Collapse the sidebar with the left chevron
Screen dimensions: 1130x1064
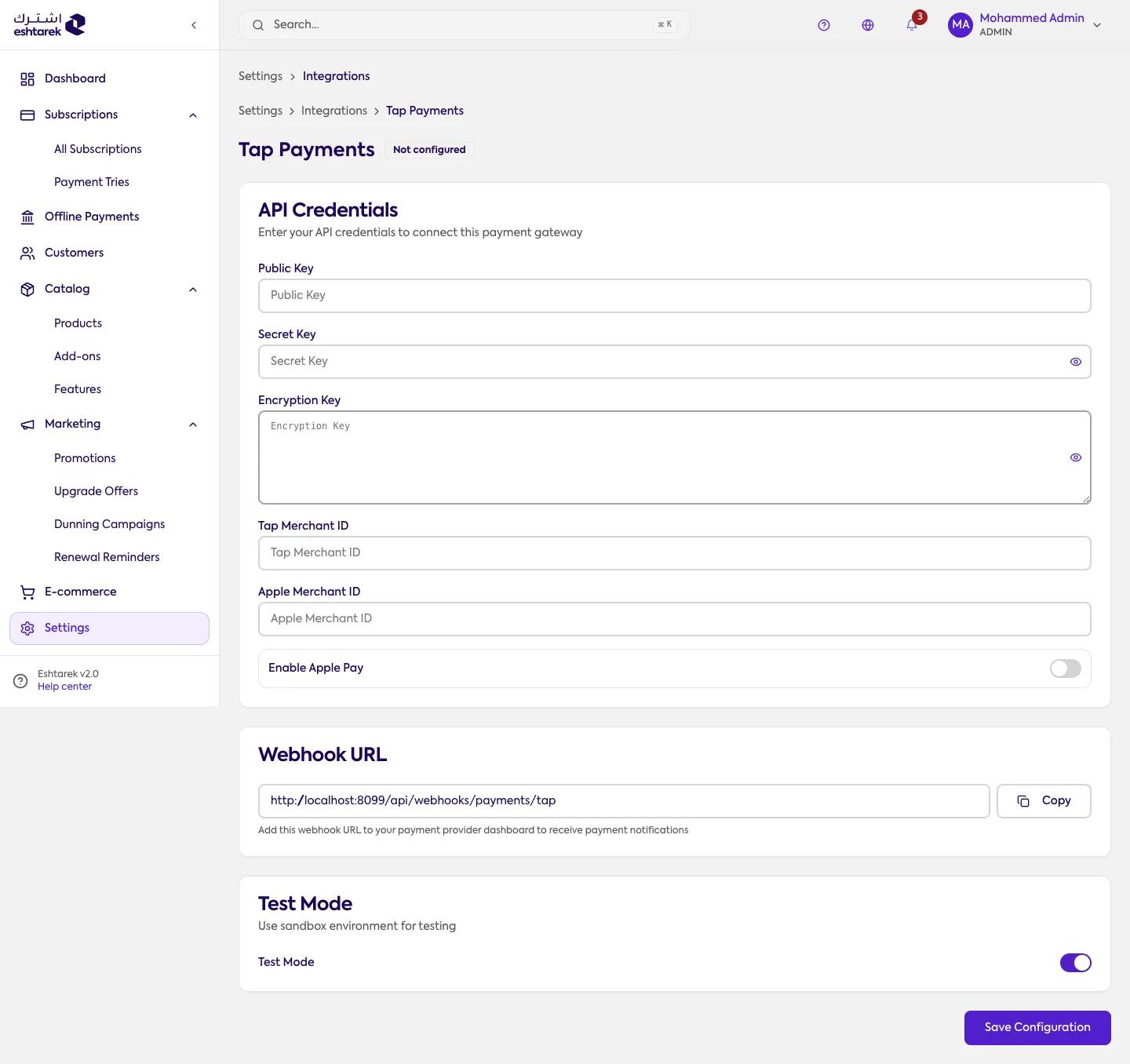tap(194, 25)
